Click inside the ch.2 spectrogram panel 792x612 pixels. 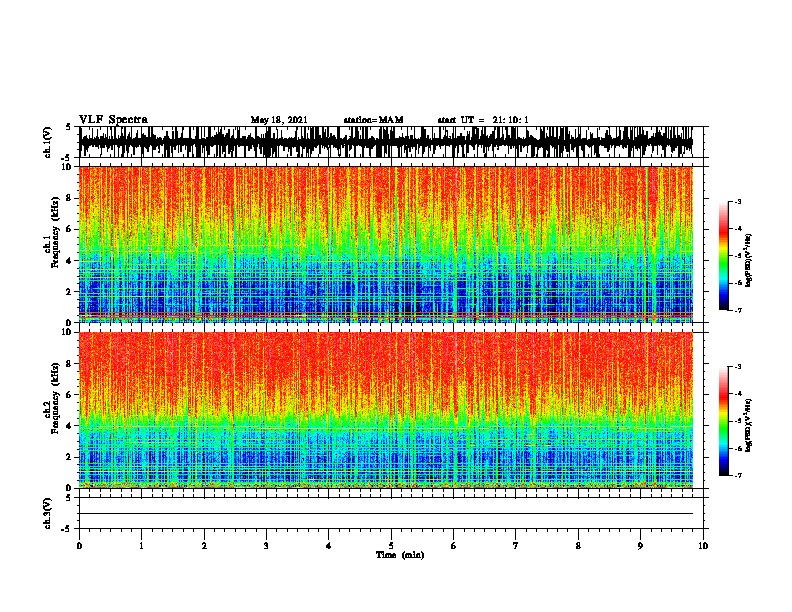tap(386, 410)
